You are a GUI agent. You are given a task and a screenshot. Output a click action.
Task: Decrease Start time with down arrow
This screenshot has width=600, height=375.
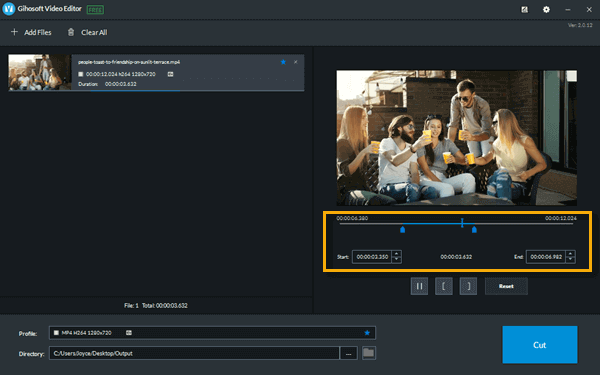pos(397,260)
